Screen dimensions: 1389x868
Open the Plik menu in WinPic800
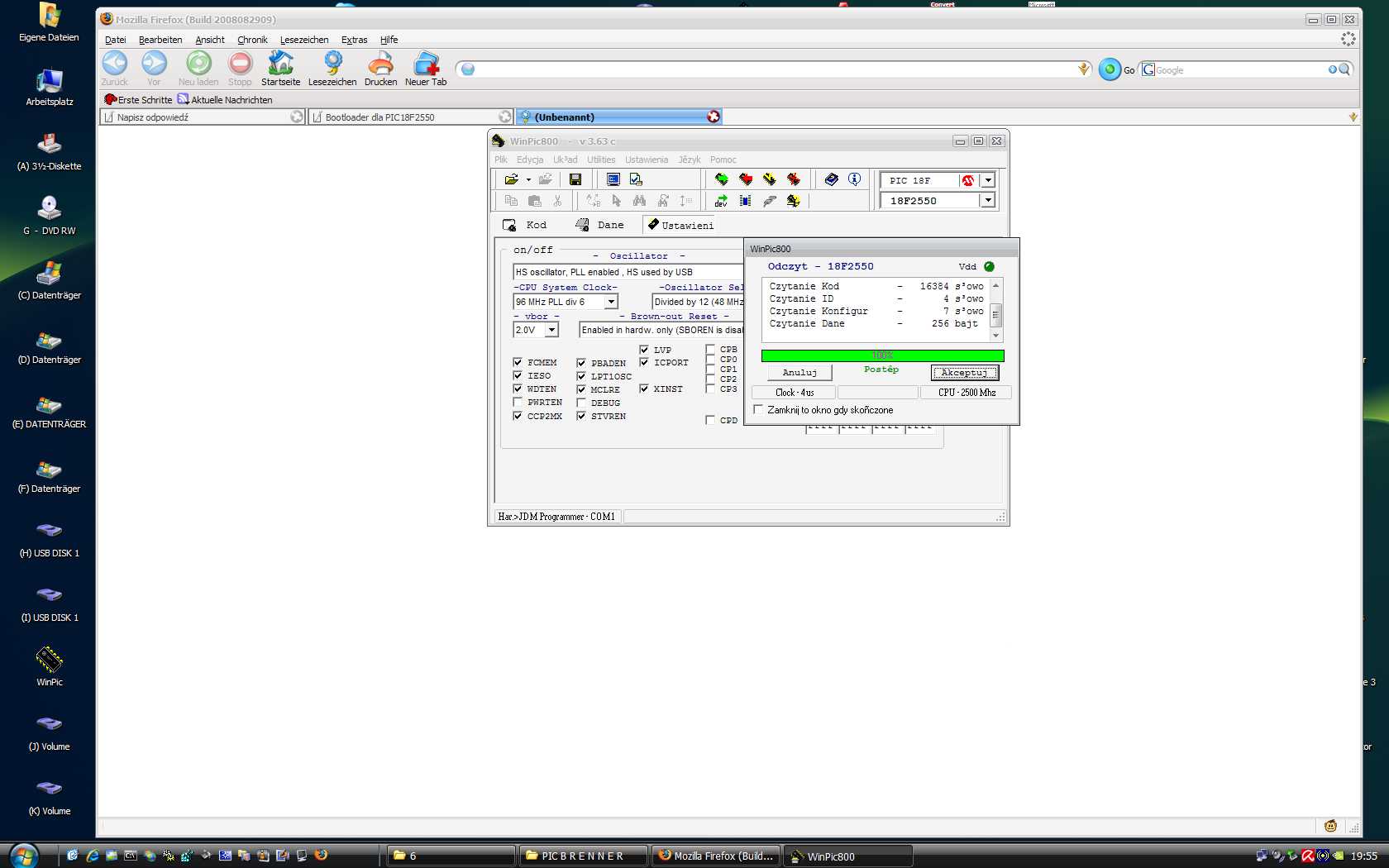[x=501, y=160]
